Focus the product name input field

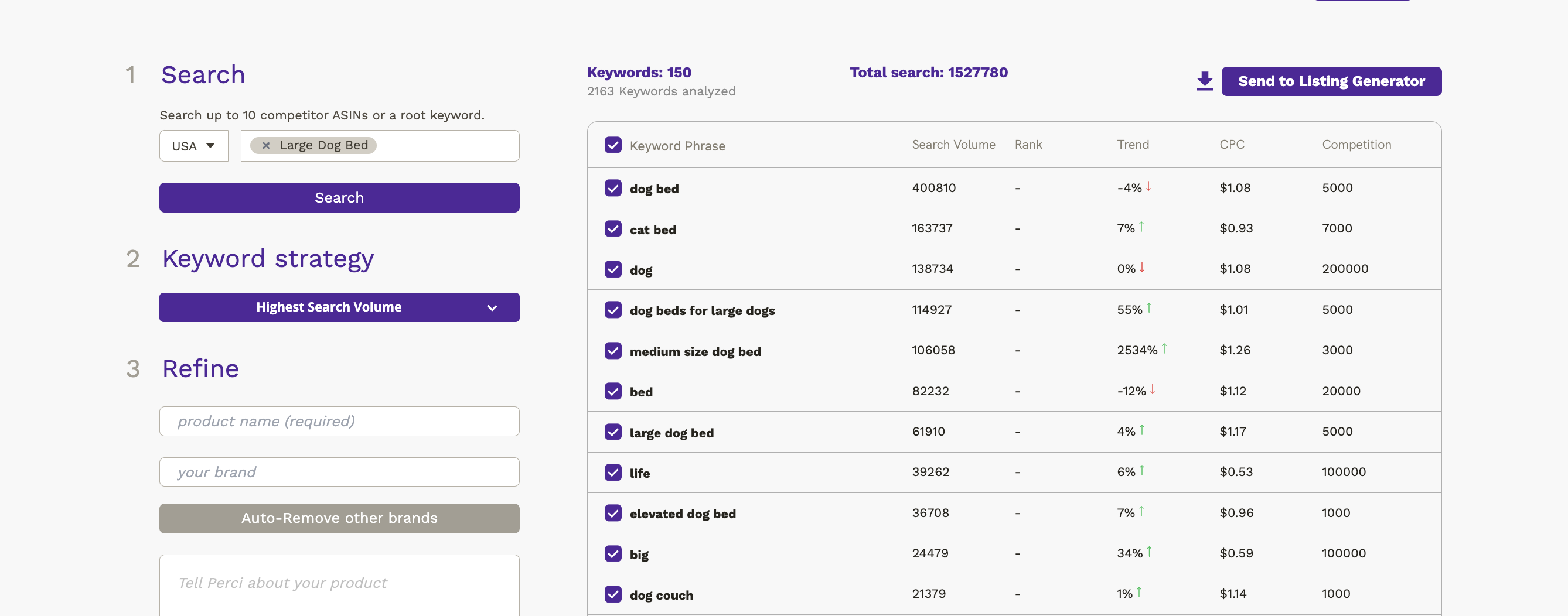coord(339,421)
